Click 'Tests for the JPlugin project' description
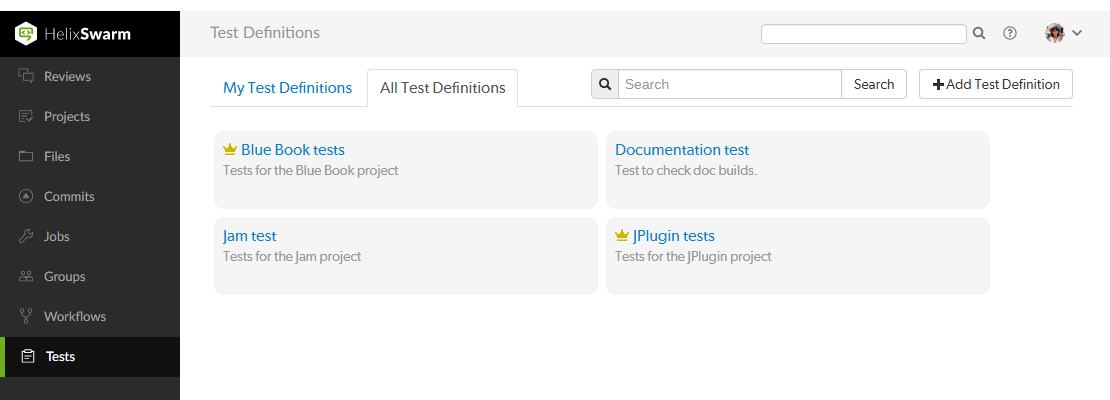 [x=693, y=256]
